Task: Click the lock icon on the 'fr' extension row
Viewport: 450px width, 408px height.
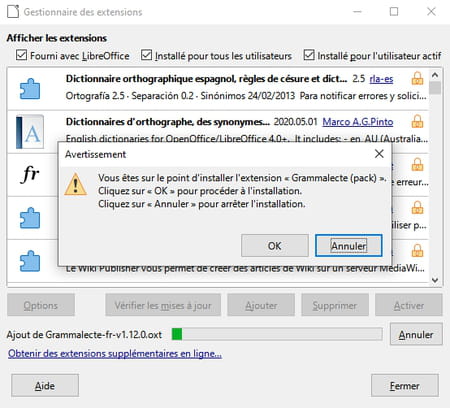Action: pos(417,165)
